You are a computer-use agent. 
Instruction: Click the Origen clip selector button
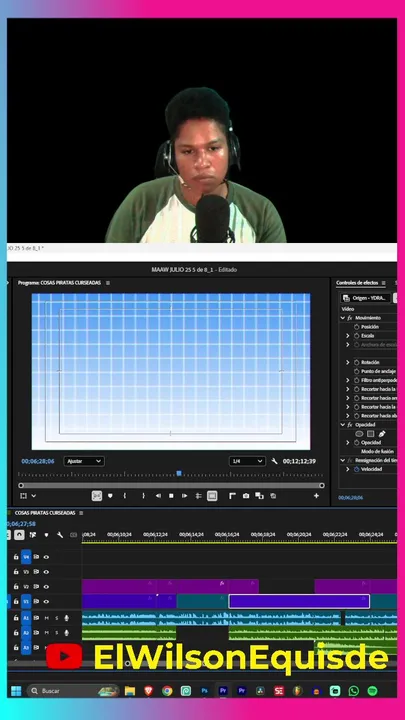pyautogui.click(x=366, y=298)
